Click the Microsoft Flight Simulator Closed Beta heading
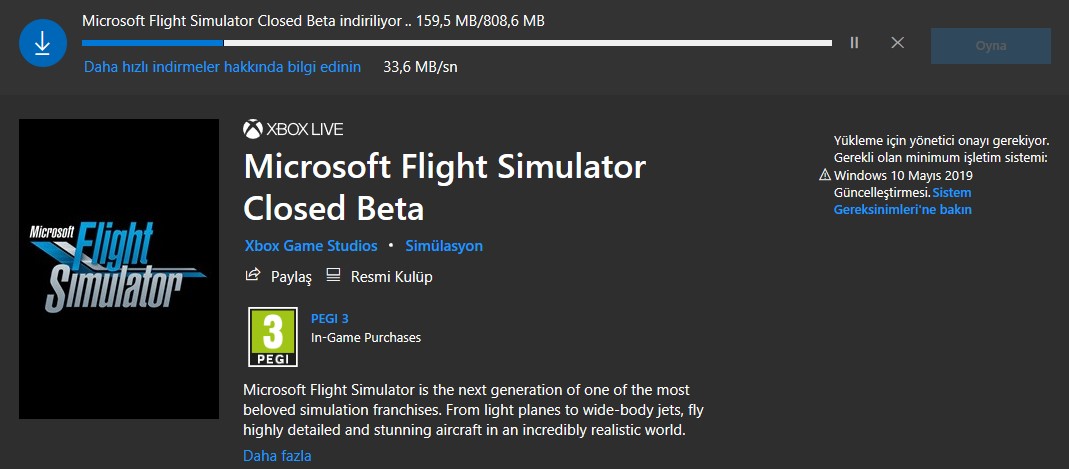1069x469 pixels. click(x=445, y=187)
